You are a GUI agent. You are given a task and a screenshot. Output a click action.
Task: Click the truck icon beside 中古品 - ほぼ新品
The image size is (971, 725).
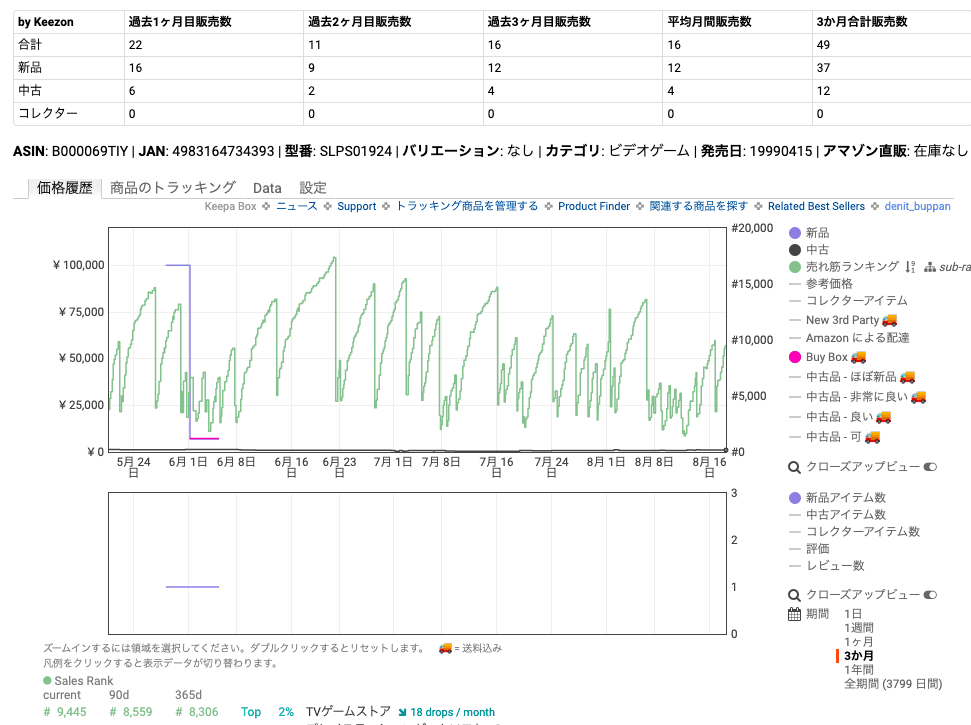click(x=907, y=377)
